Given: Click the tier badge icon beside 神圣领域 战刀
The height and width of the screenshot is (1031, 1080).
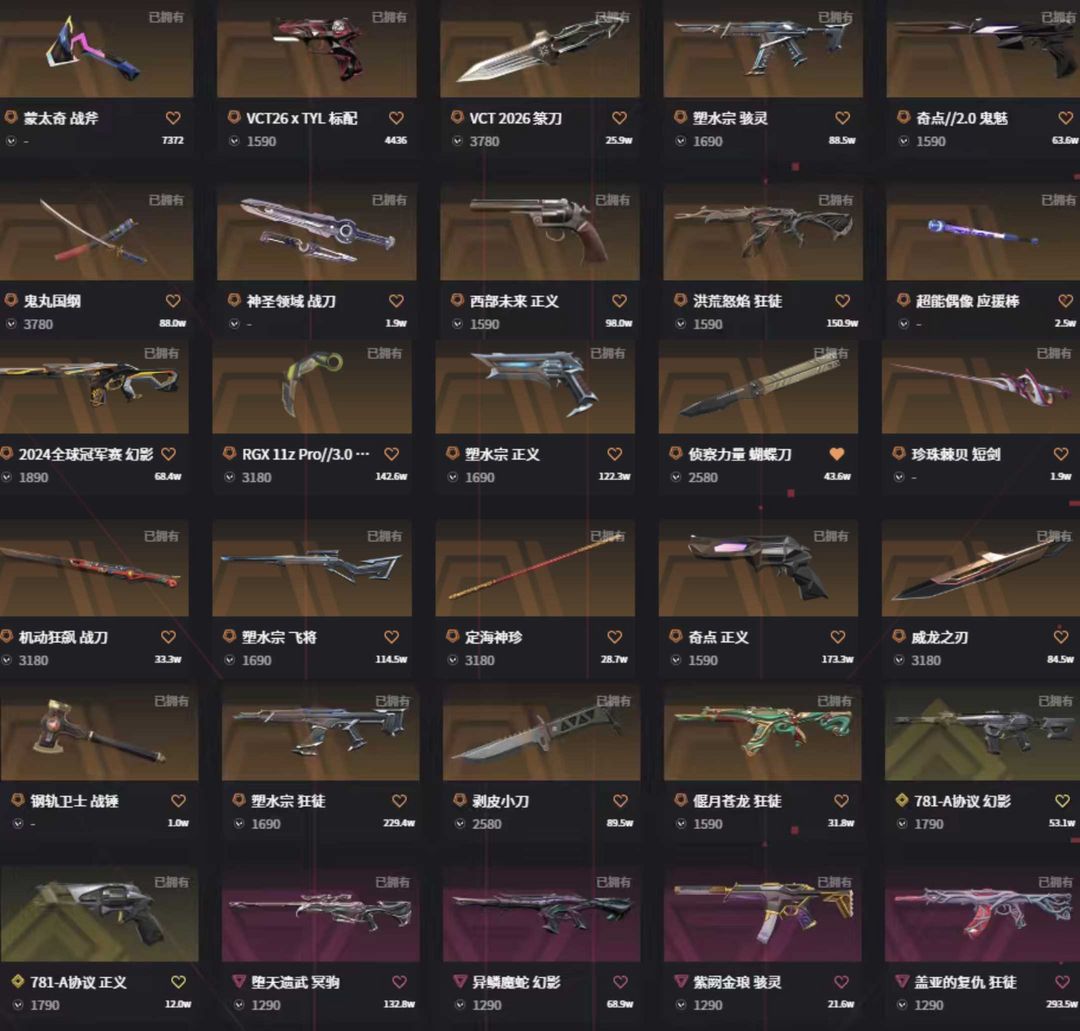Looking at the screenshot, I should coord(234,300).
